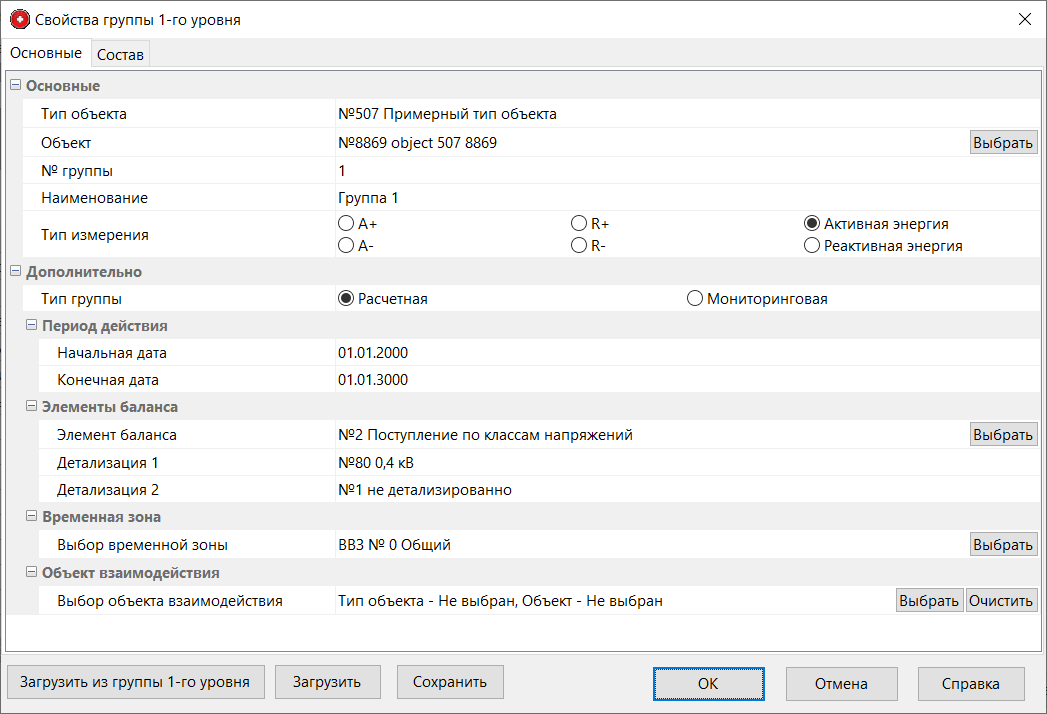This screenshot has width=1047, height=714.
Task: Select the A- measurement type
Action: point(347,246)
